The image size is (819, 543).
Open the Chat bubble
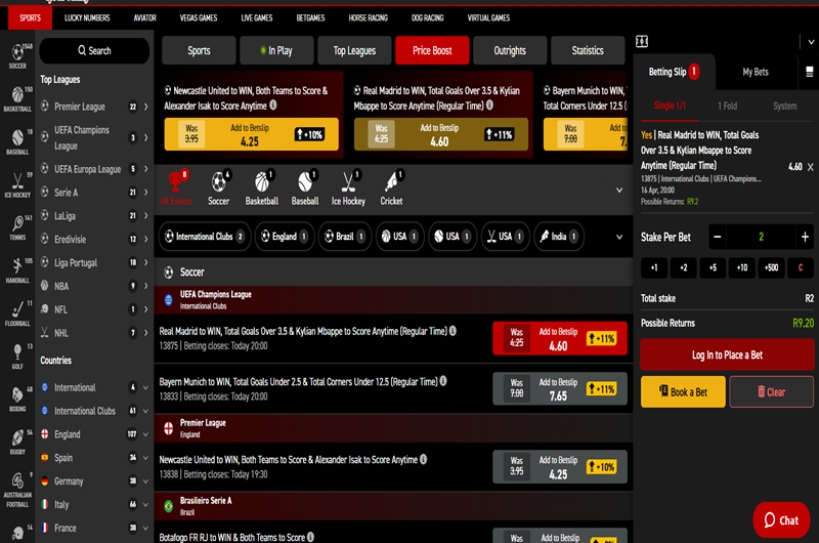point(781,520)
